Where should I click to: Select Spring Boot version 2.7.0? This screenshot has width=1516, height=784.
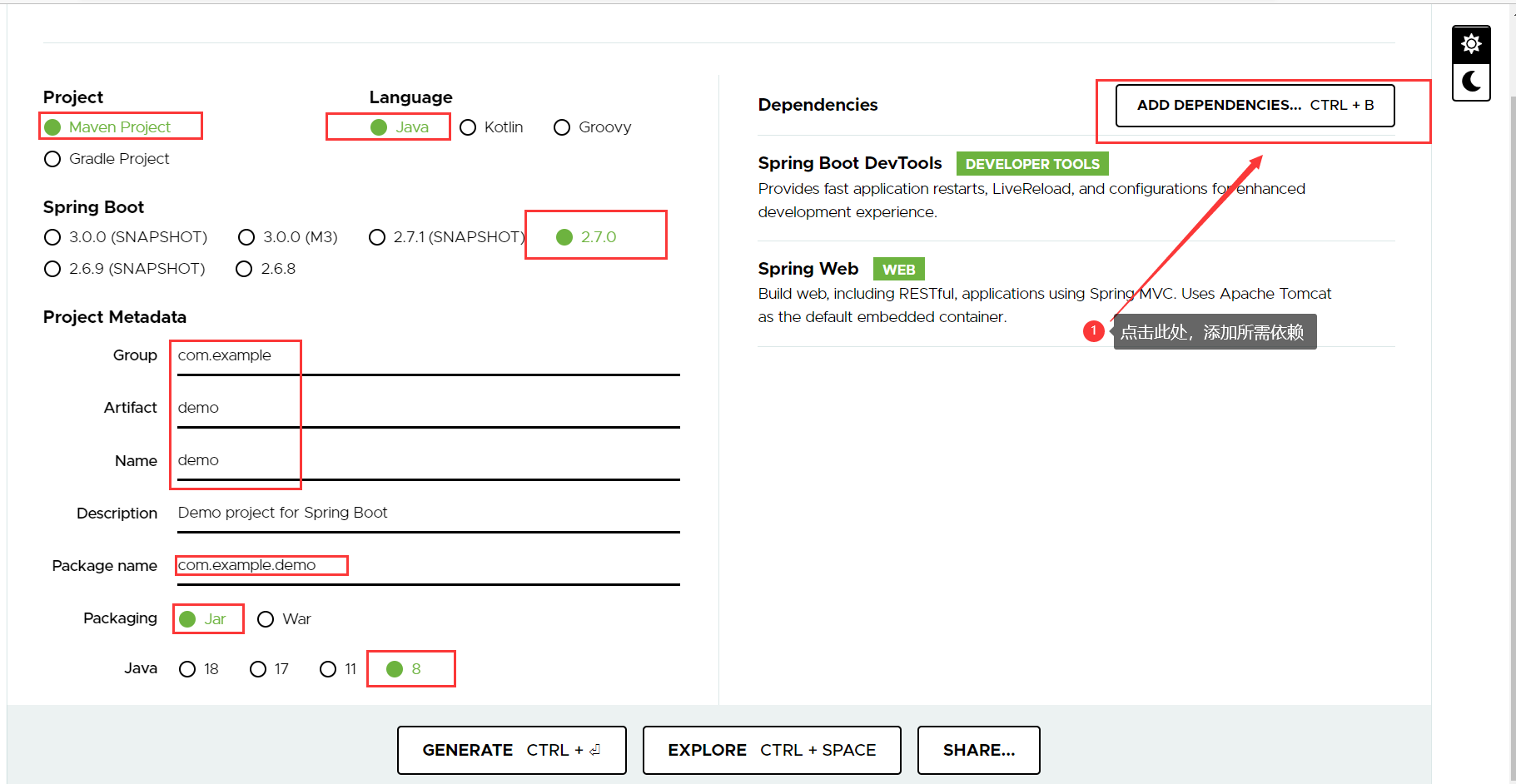coord(586,237)
